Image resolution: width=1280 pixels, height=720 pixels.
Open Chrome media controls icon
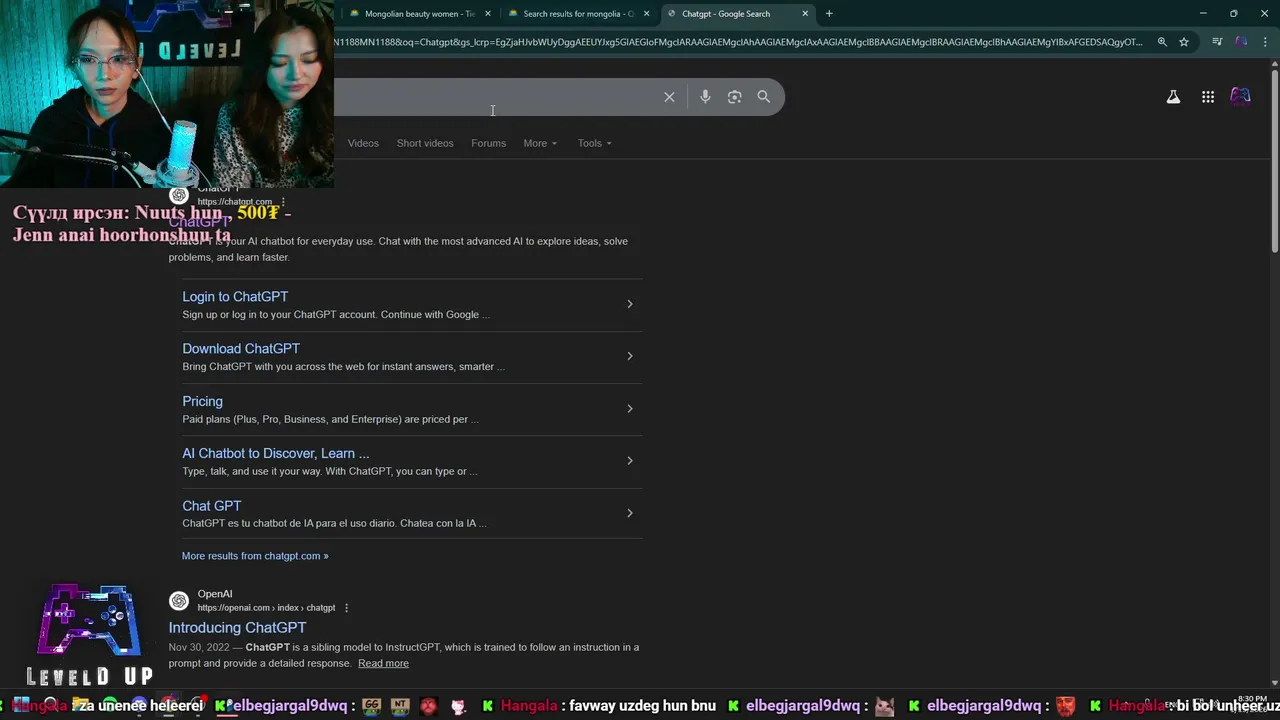tap(1217, 42)
